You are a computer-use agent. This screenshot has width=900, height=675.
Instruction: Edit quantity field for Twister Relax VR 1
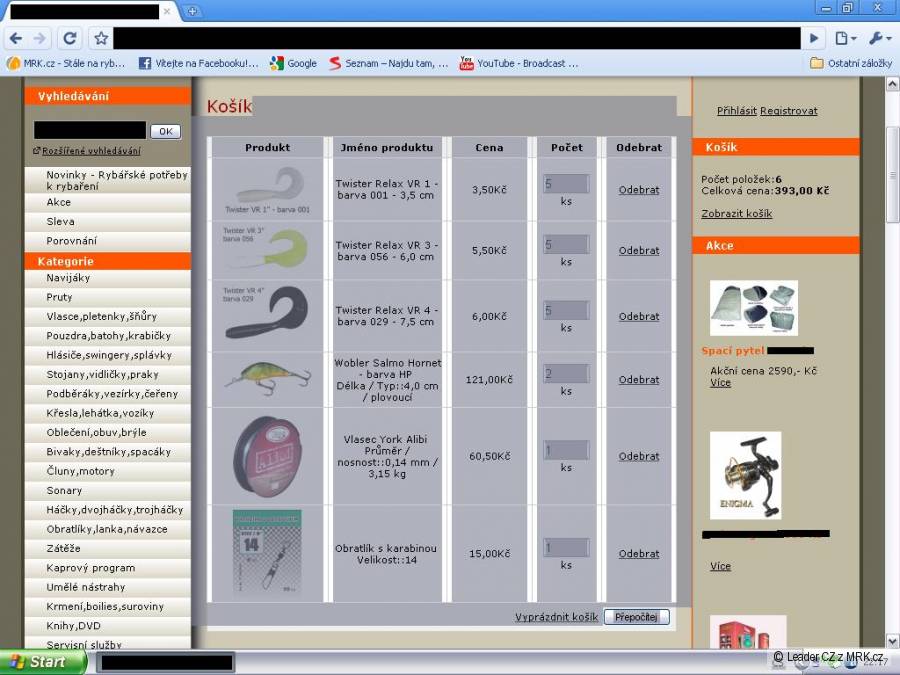(x=566, y=184)
